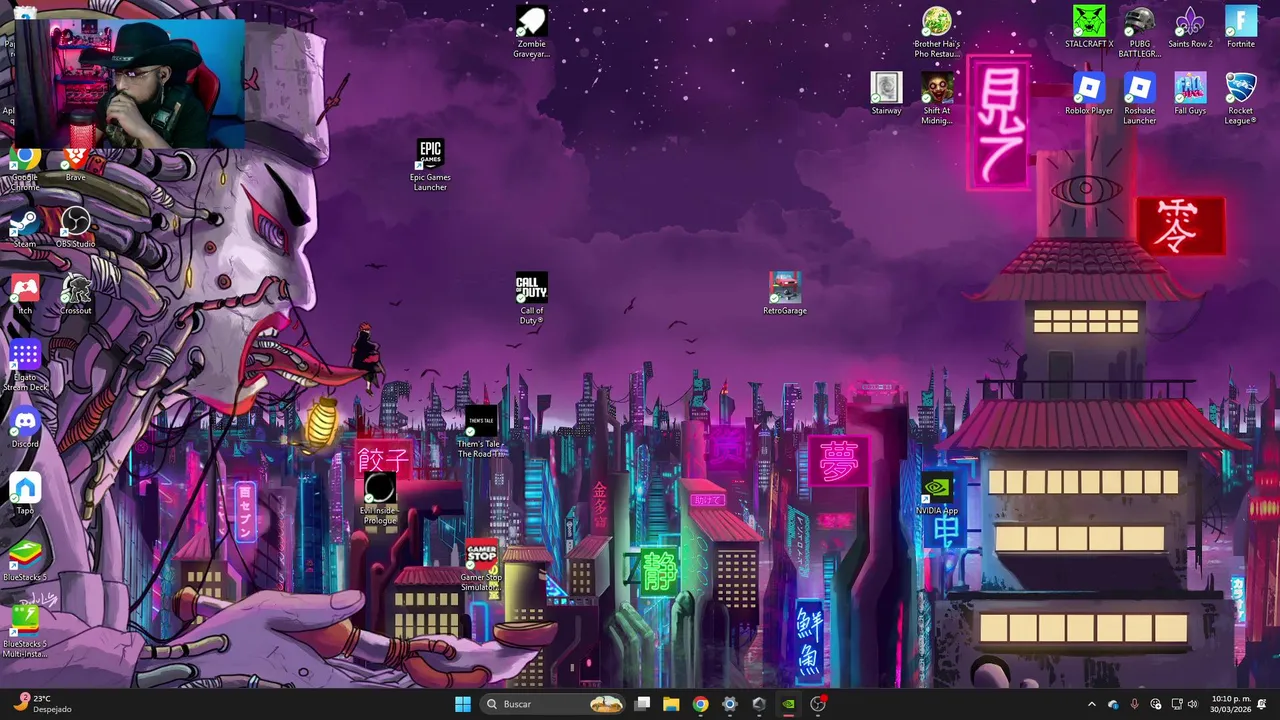Switch to NVIDIA app on taskbar

tap(788, 704)
